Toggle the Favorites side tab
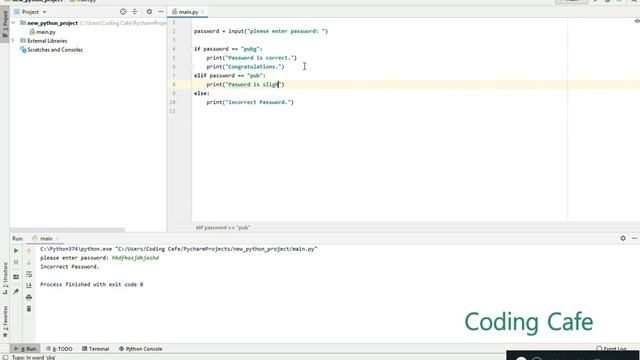 pos(5,322)
